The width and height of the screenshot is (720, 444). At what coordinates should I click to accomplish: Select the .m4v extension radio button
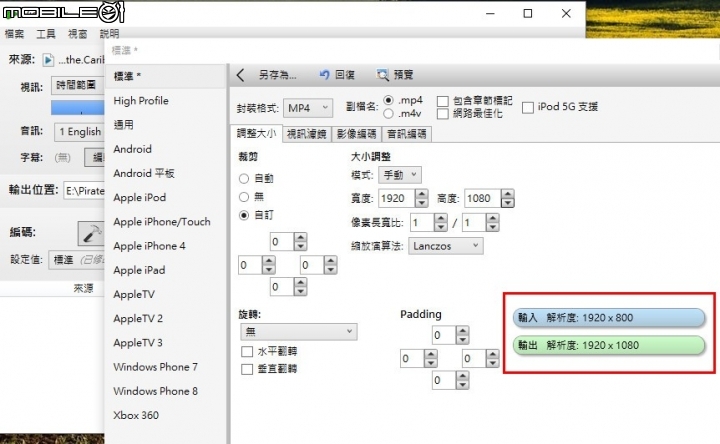pyautogui.click(x=388, y=113)
